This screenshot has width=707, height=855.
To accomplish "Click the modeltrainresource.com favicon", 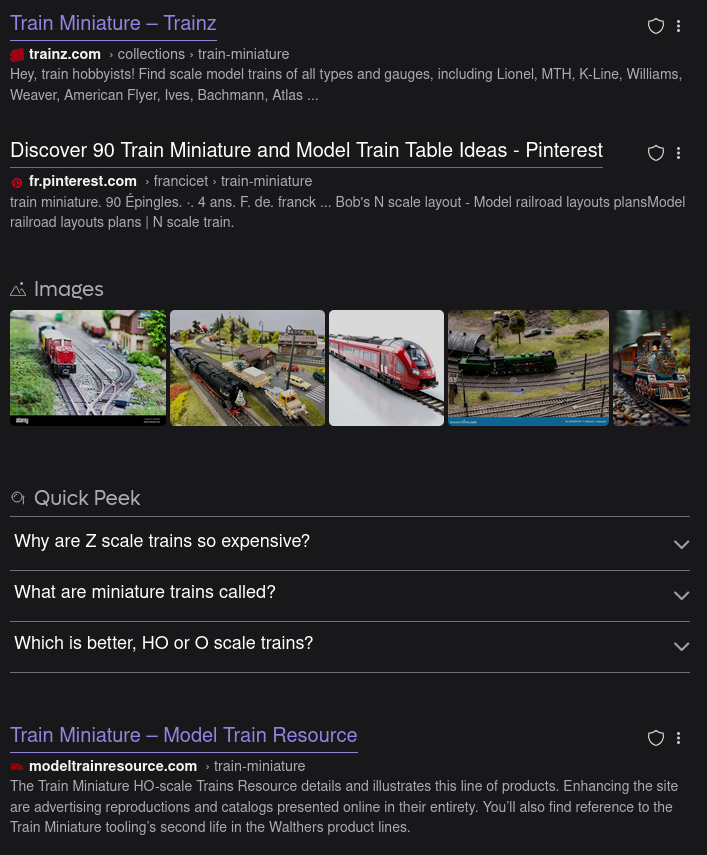I will (17, 767).
